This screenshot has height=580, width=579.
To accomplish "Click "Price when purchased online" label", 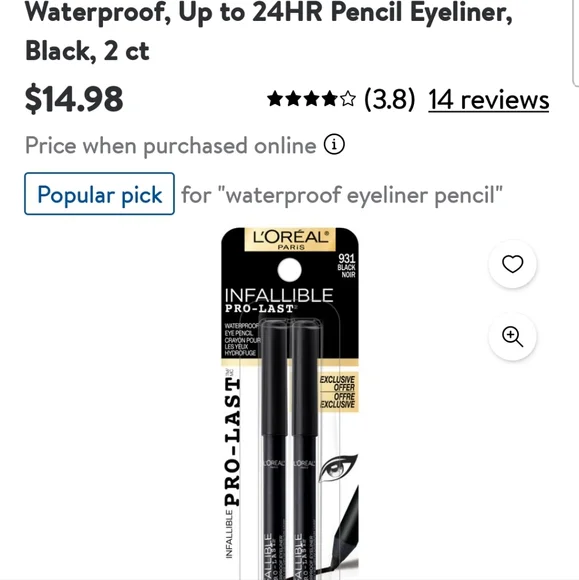I will (x=171, y=145).
